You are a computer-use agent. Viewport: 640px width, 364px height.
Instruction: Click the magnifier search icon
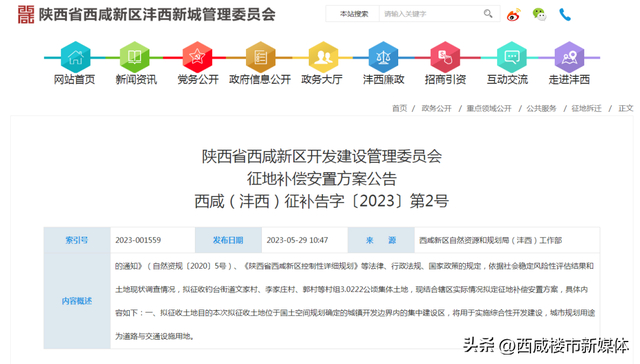click(x=488, y=14)
